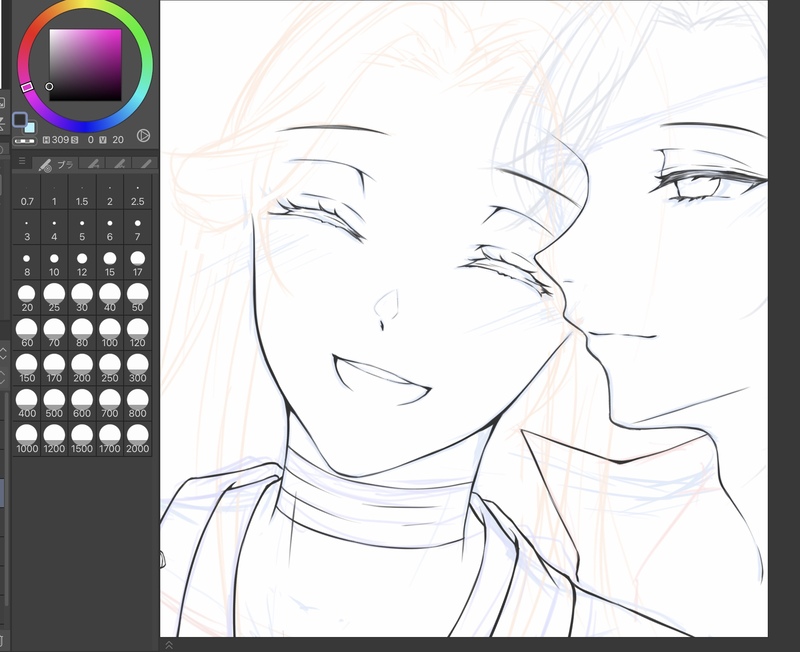This screenshot has height=652, width=800.
Task: Choose brush size 1.5
Action: point(82,192)
